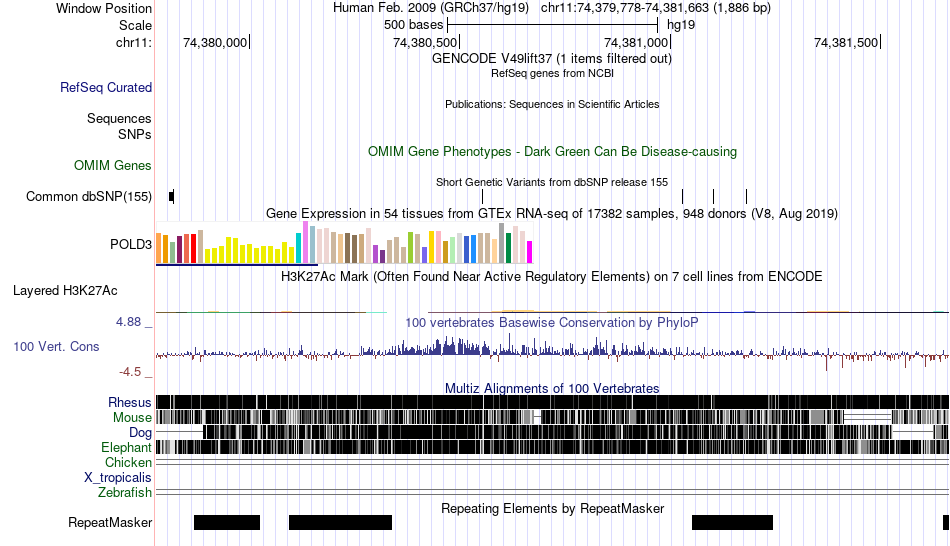This screenshot has height=546, width=950.
Task: Click the chr11:74,379,778-74,381,663 position text
Action: 656,8
